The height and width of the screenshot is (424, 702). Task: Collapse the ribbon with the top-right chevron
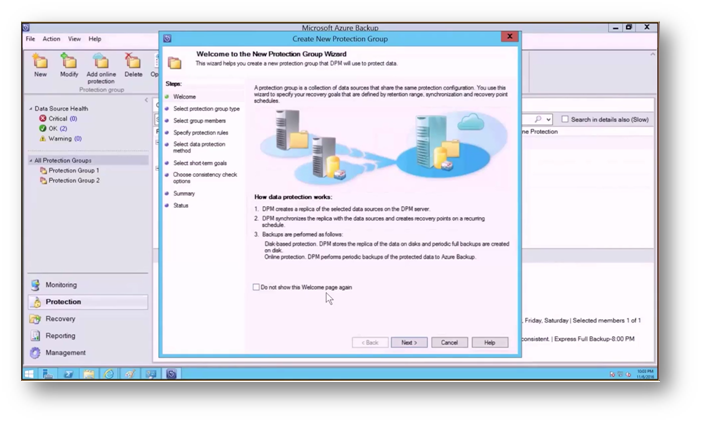[652, 54]
